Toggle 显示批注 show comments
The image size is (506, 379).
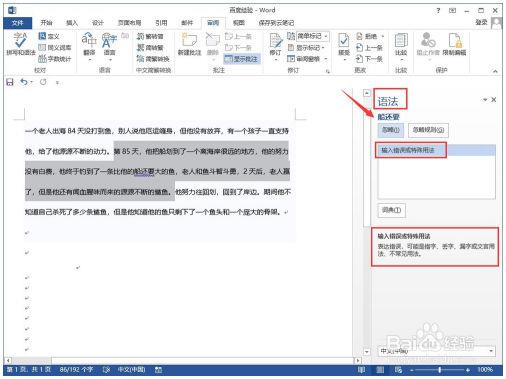coord(242,59)
